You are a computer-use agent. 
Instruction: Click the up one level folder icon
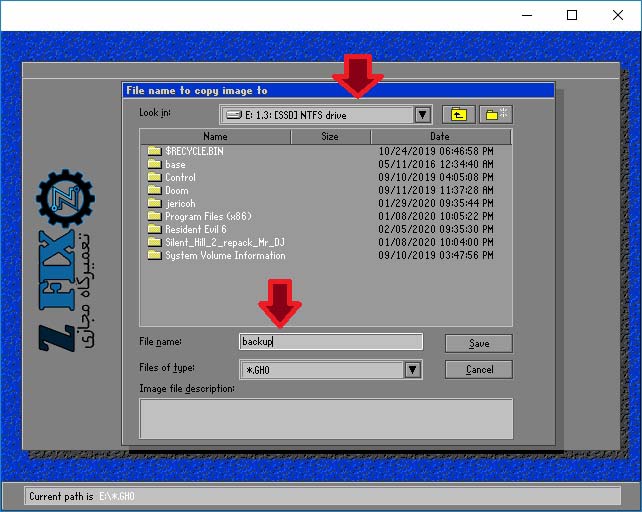(x=458, y=115)
